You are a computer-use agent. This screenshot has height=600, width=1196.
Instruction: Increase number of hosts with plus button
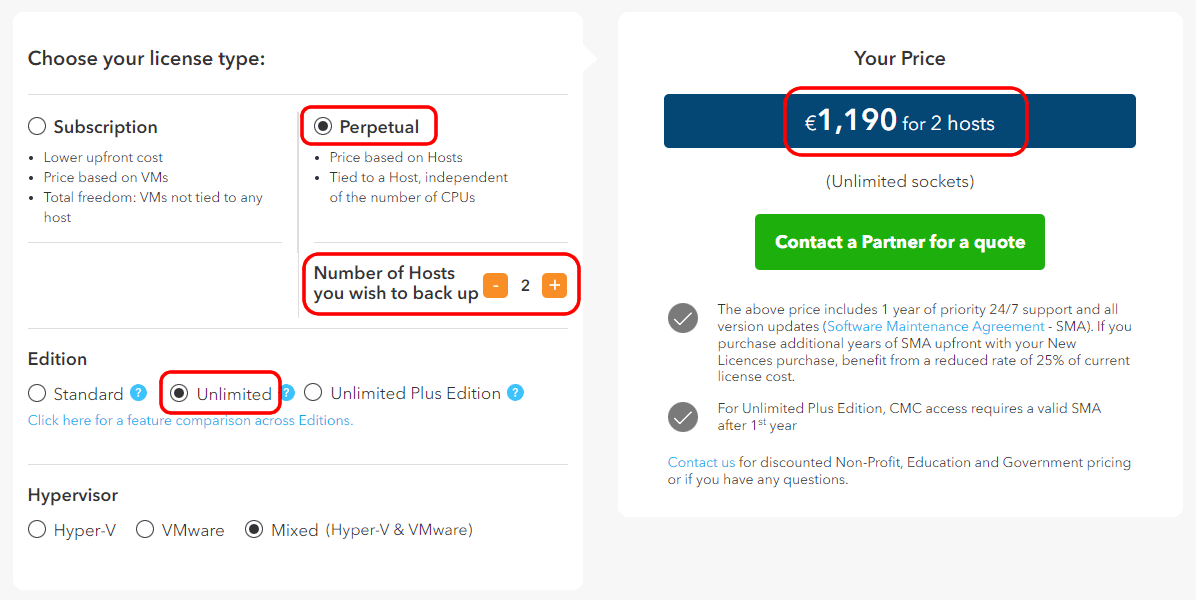[x=555, y=286]
